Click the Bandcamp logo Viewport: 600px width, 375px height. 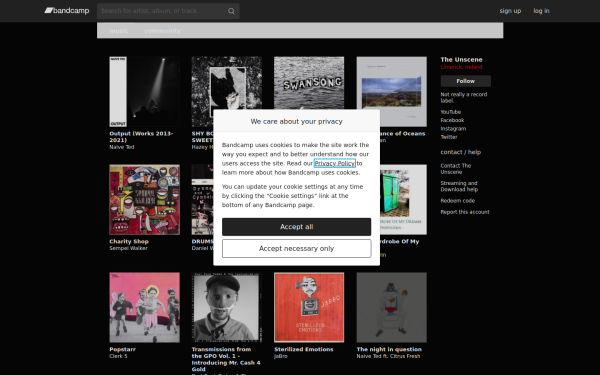[67, 11]
